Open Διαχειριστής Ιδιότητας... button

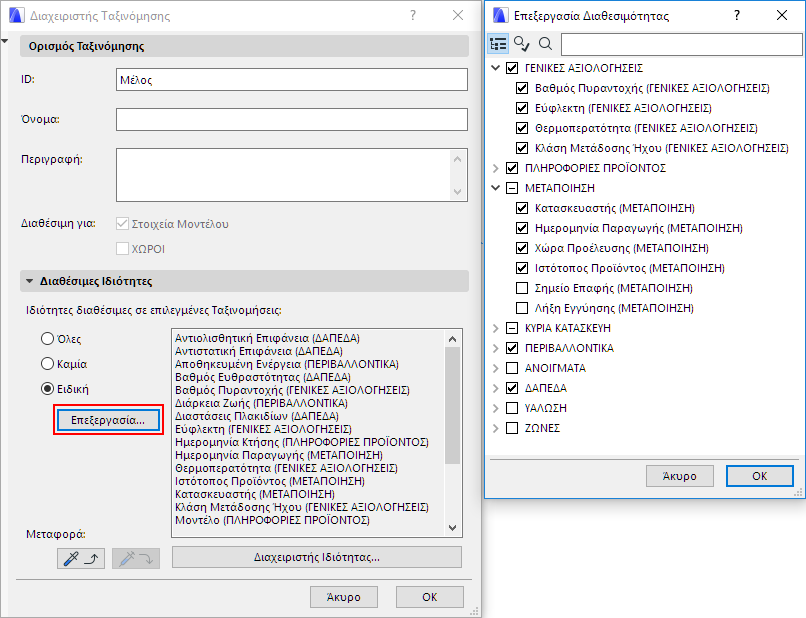(x=317, y=557)
